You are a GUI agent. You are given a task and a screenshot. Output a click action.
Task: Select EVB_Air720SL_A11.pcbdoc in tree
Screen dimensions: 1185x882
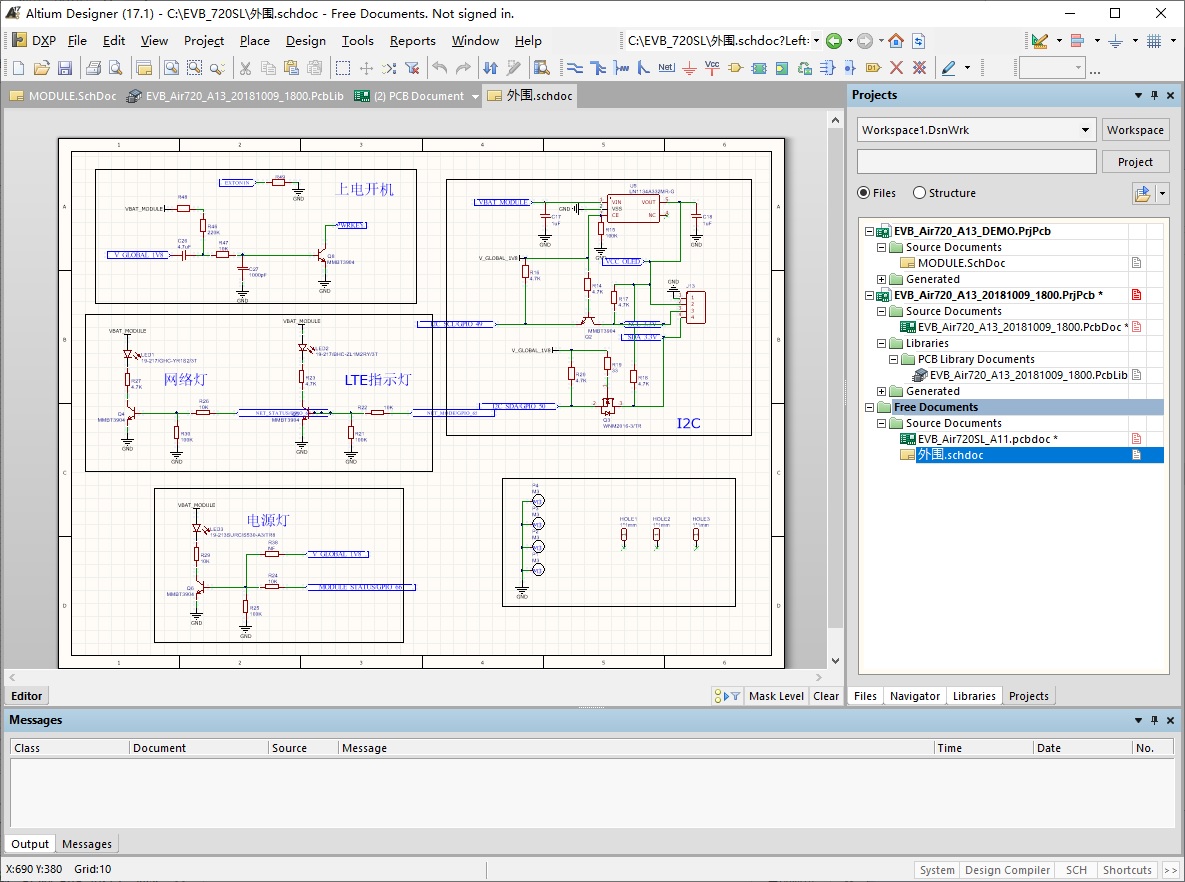[987, 439]
